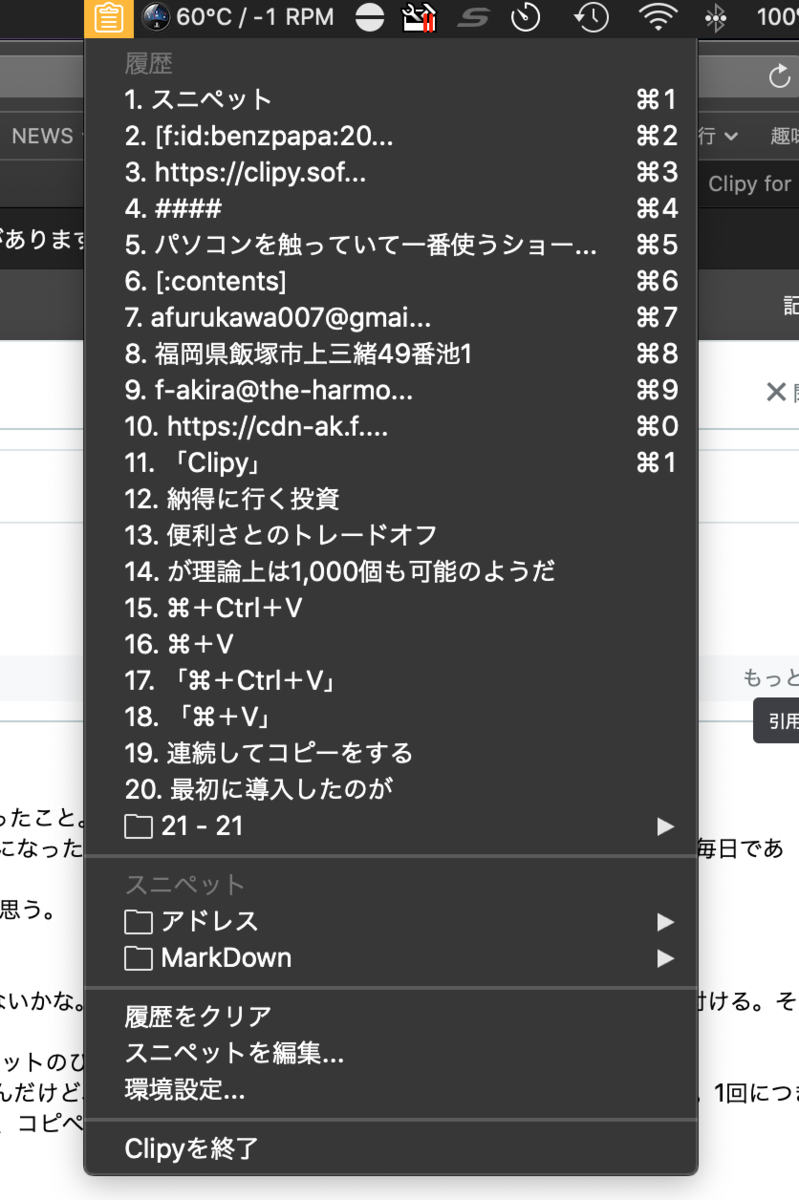799x1200 pixels.
Task: Click the Clipy clipboard icon in menu bar
Action: point(109,17)
